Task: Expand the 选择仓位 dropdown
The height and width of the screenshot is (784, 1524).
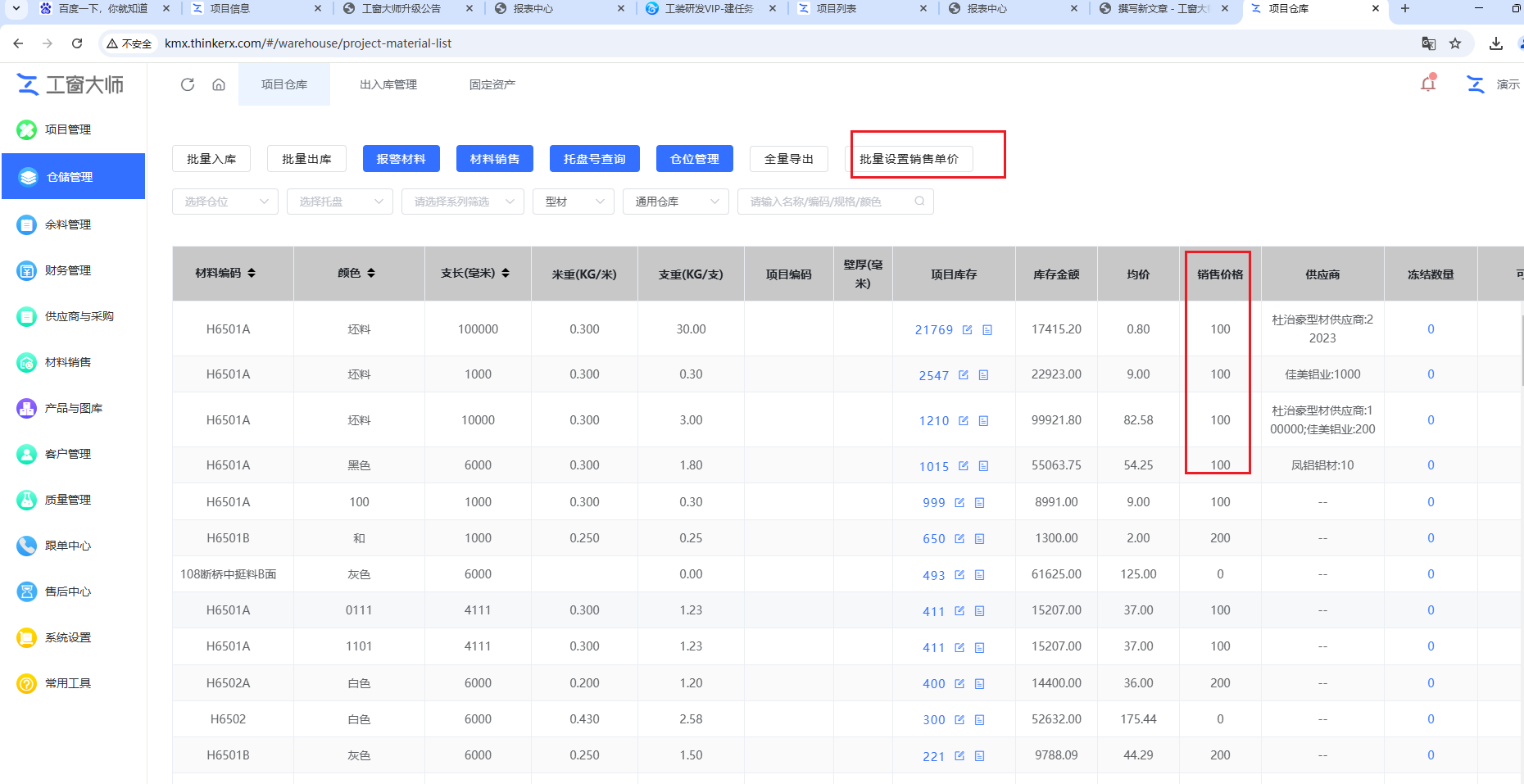Action: click(x=225, y=202)
